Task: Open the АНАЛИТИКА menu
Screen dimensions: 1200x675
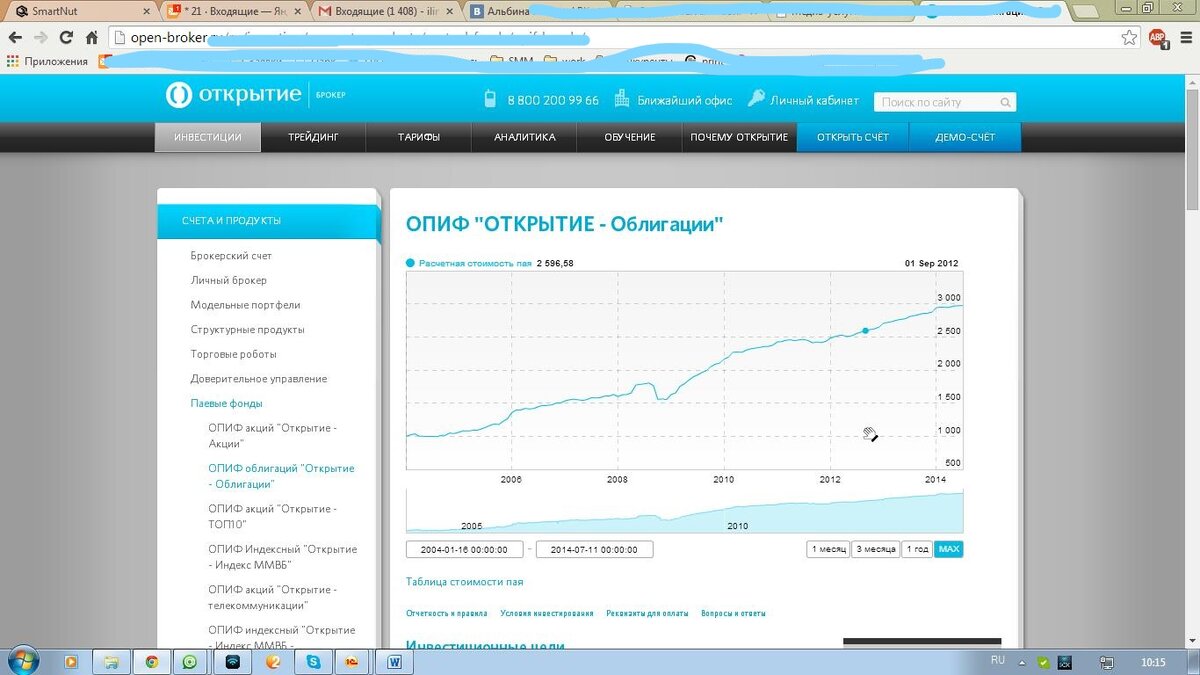Action: click(524, 137)
